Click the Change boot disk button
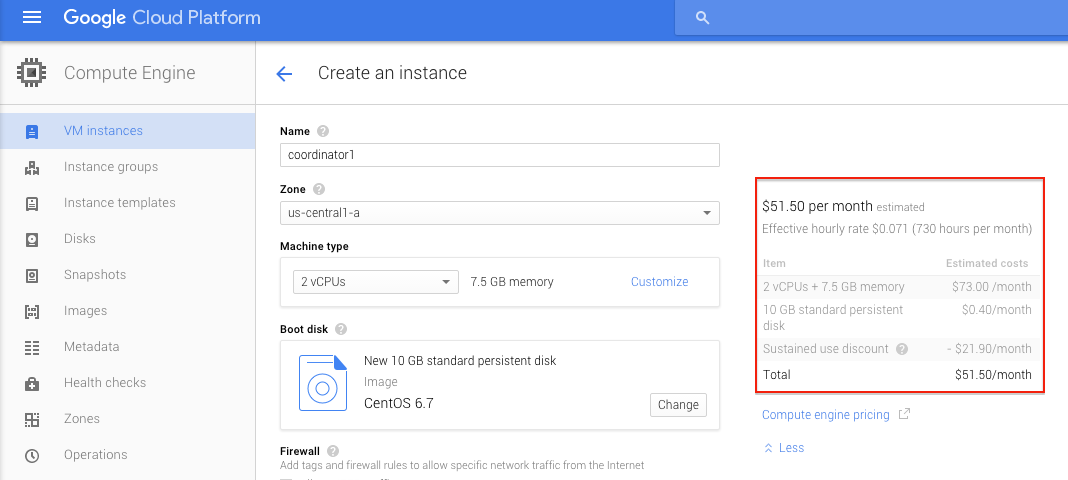 click(x=678, y=405)
